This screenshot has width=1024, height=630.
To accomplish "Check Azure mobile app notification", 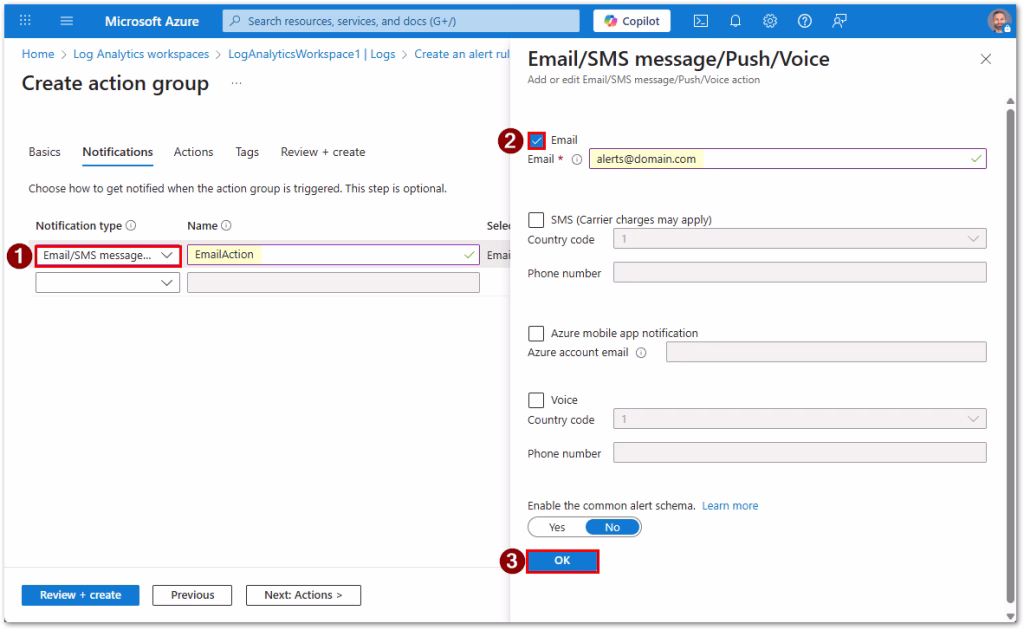I will coord(536,333).
